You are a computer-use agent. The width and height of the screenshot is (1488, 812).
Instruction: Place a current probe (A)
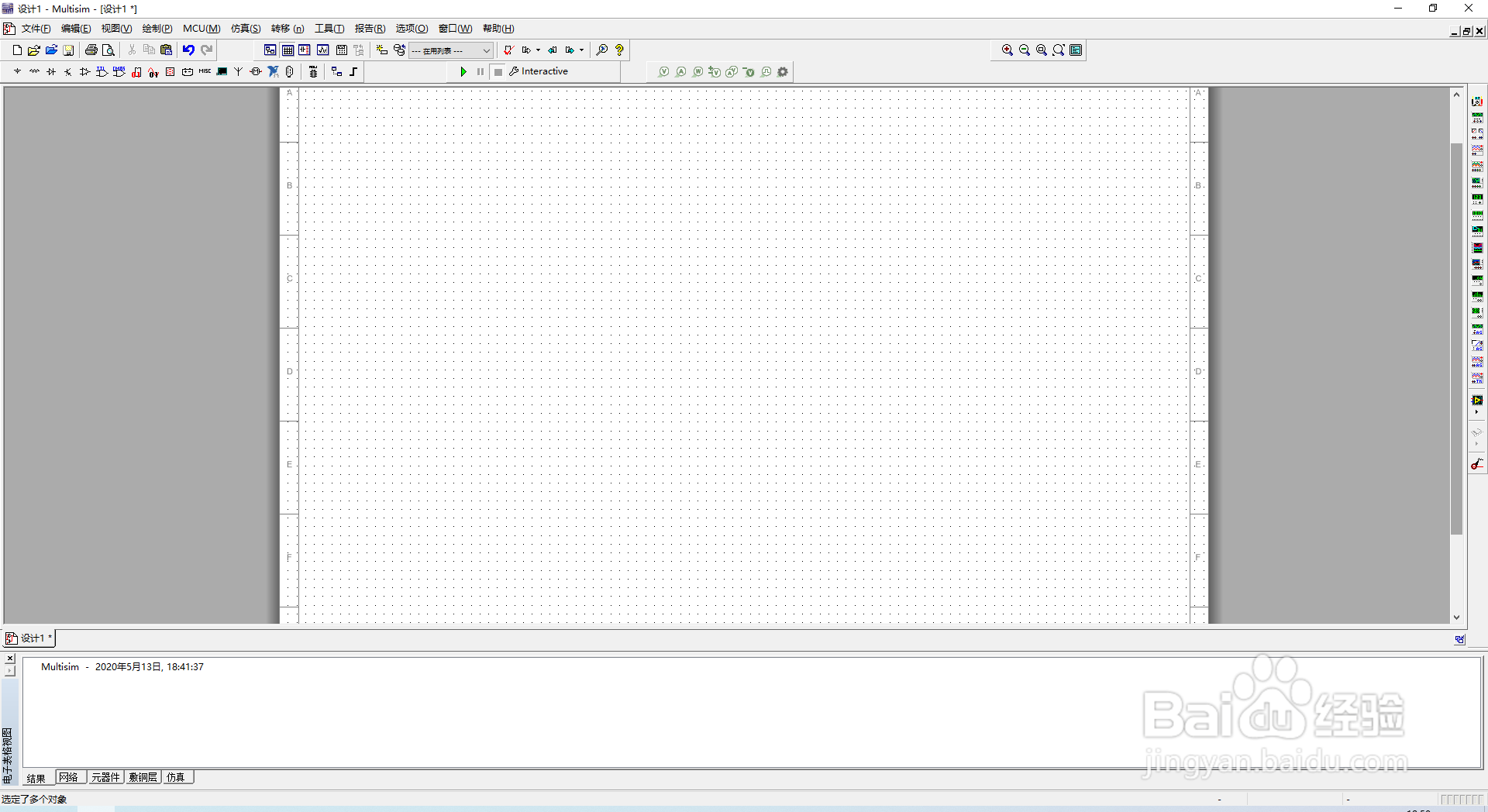coord(681,72)
